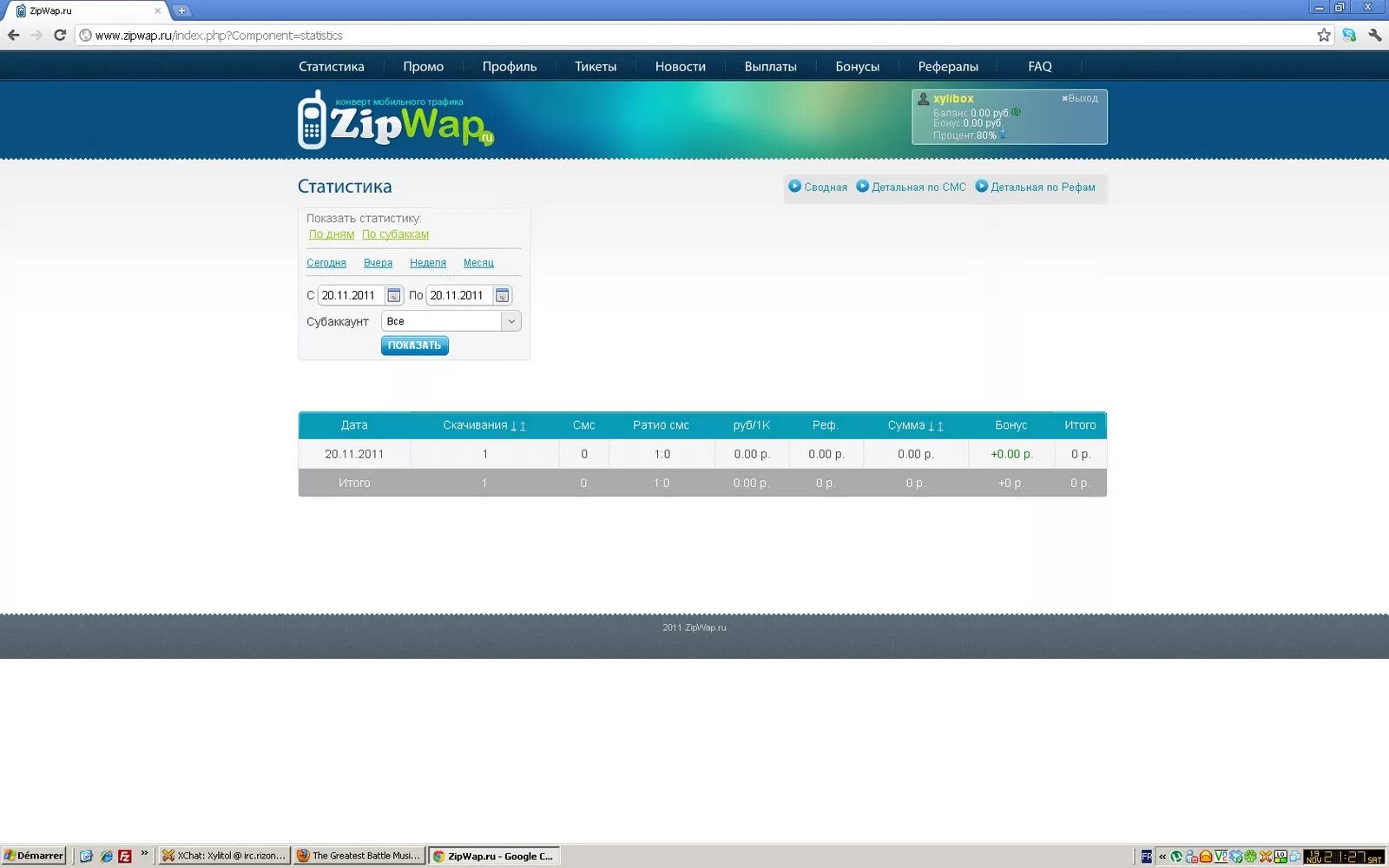This screenshot has width=1389, height=868.
Task: Show statistics По субаккам
Action: (x=395, y=234)
